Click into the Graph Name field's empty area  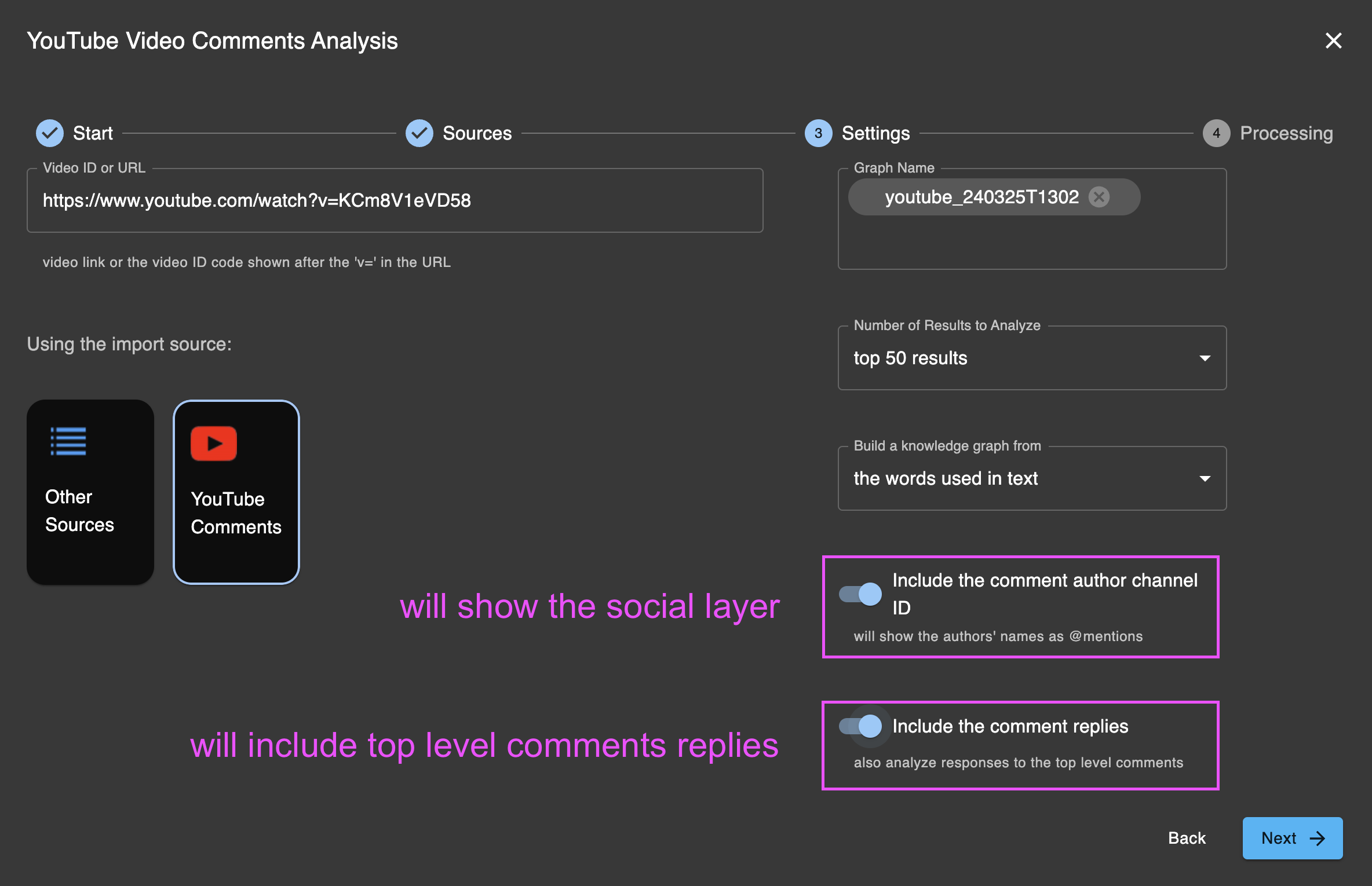[1032, 243]
